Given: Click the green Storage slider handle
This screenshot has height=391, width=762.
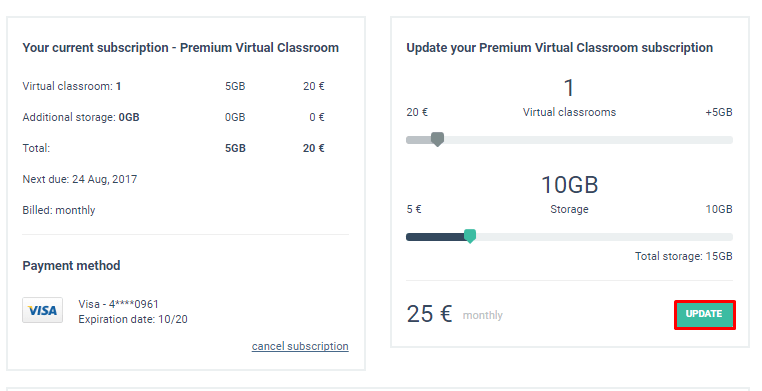Looking at the screenshot, I should pos(469,236).
